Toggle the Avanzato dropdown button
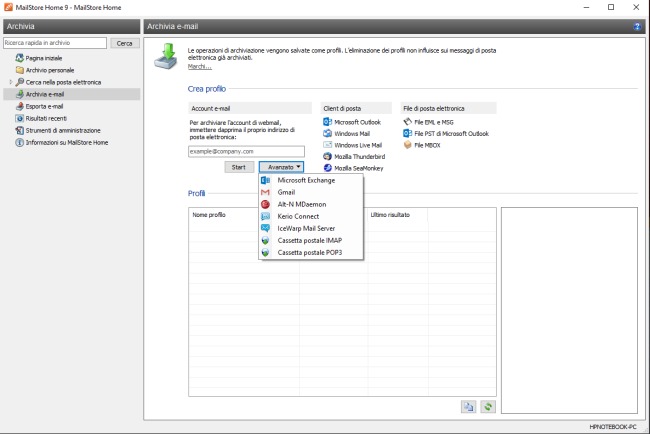The width and height of the screenshot is (650, 434). 281,167
